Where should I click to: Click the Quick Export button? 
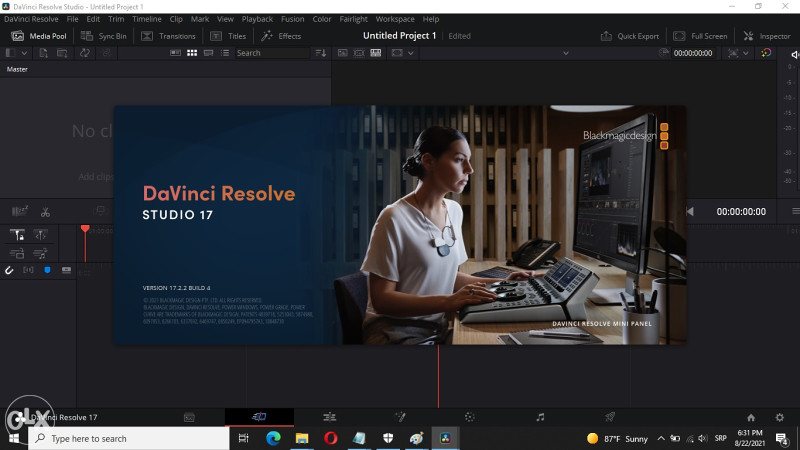coord(630,36)
